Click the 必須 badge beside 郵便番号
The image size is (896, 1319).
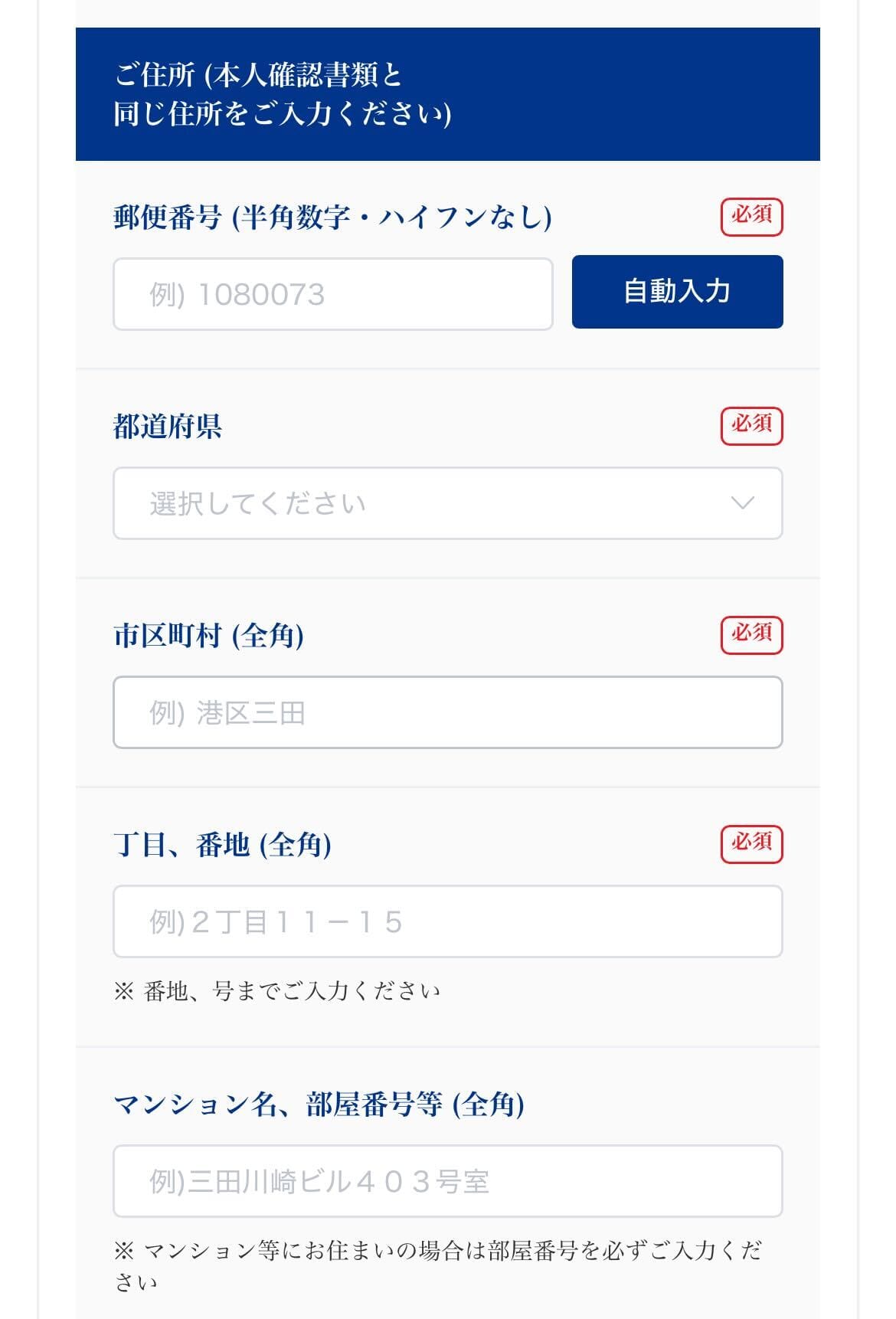click(751, 217)
